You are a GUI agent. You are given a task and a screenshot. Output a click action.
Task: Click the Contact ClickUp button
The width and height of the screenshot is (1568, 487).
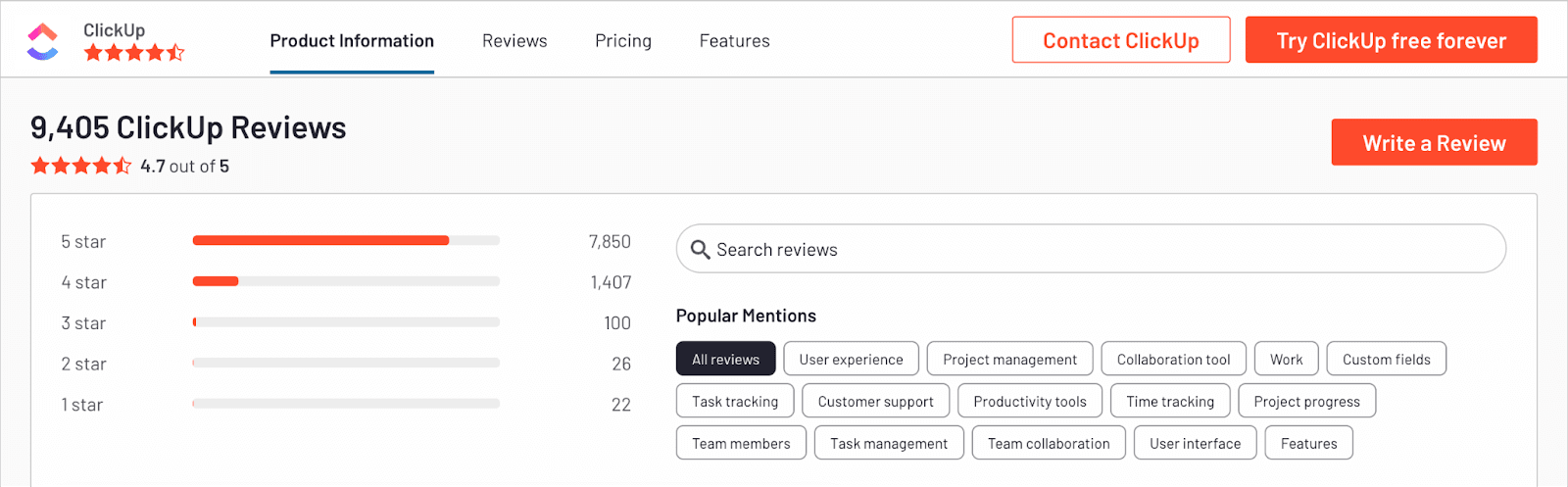pos(1121,40)
